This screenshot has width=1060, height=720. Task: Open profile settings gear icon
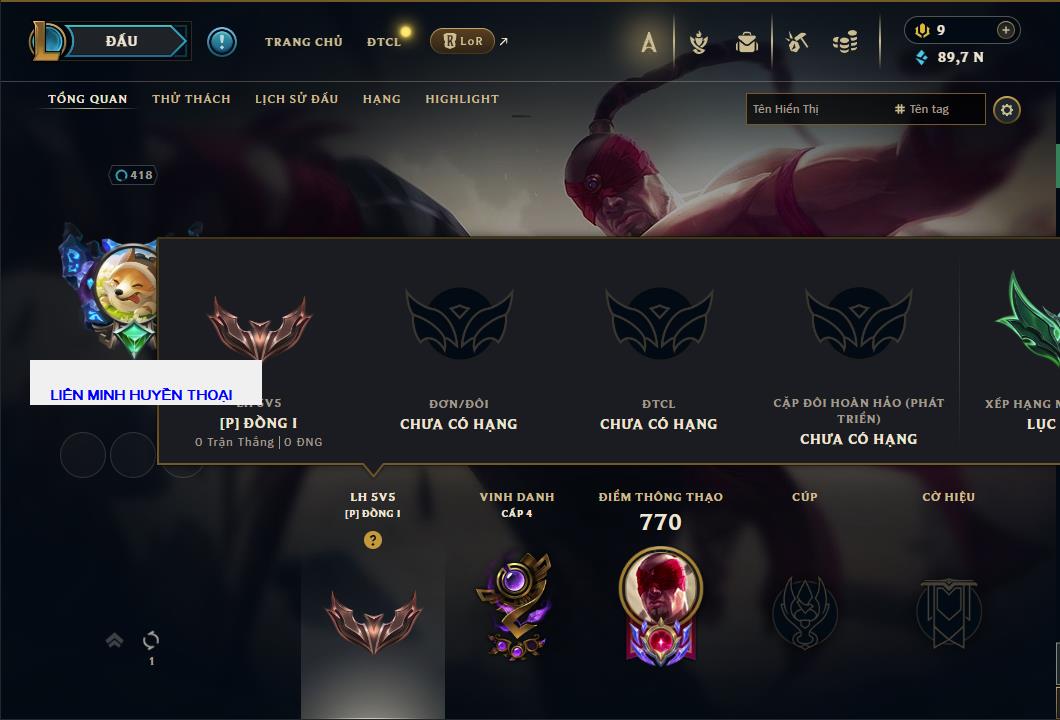[x=1007, y=110]
